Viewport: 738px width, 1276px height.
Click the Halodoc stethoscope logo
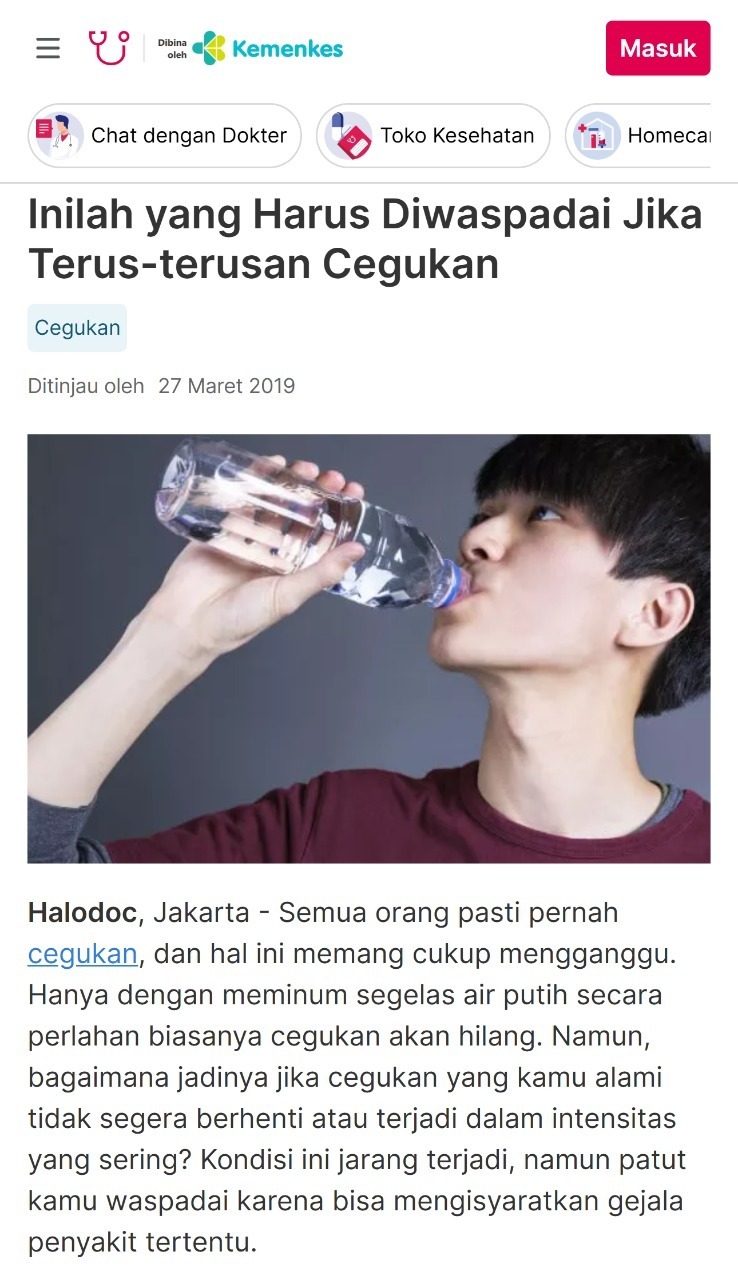click(108, 47)
